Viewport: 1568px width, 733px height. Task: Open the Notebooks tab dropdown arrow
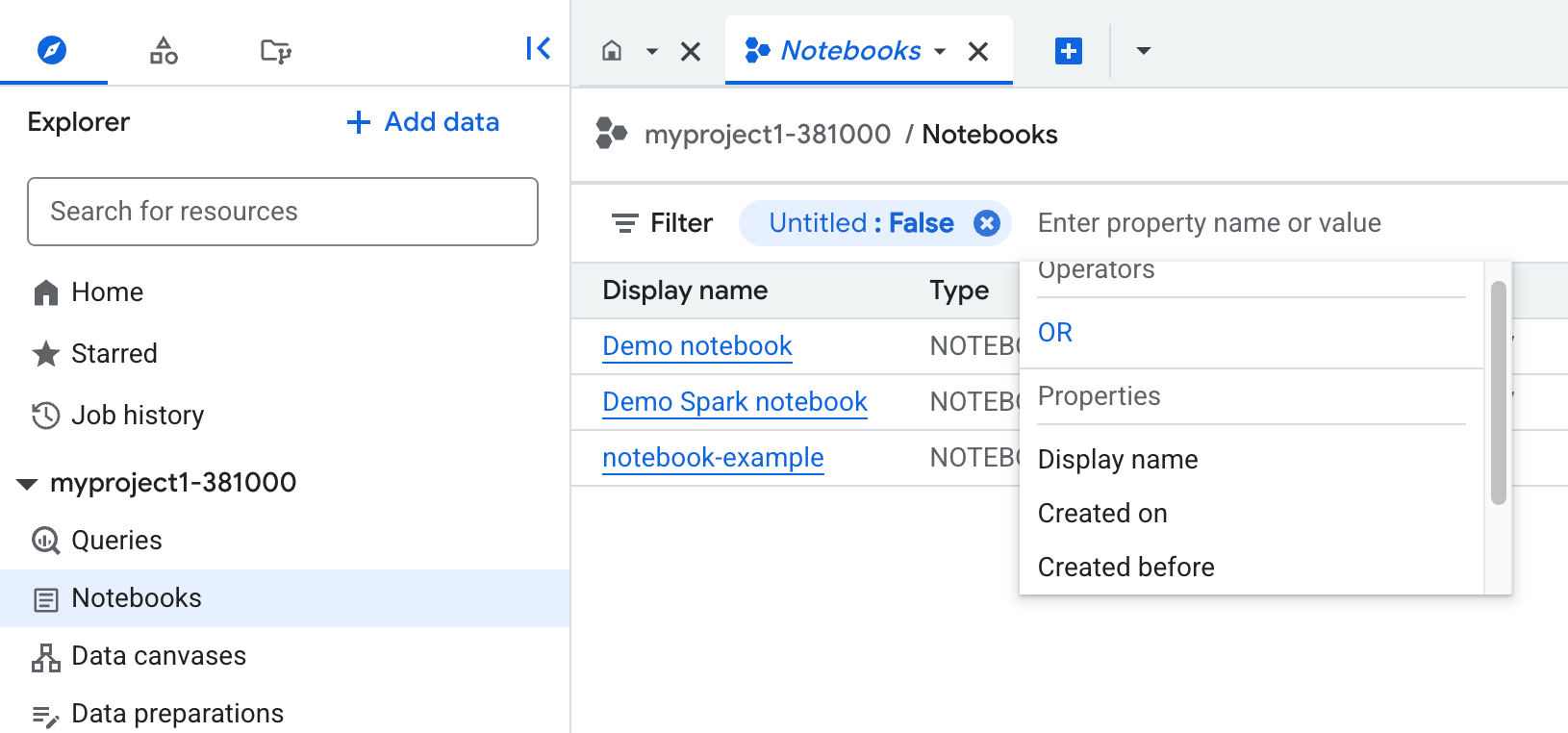pyautogui.click(x=941, y=51)
